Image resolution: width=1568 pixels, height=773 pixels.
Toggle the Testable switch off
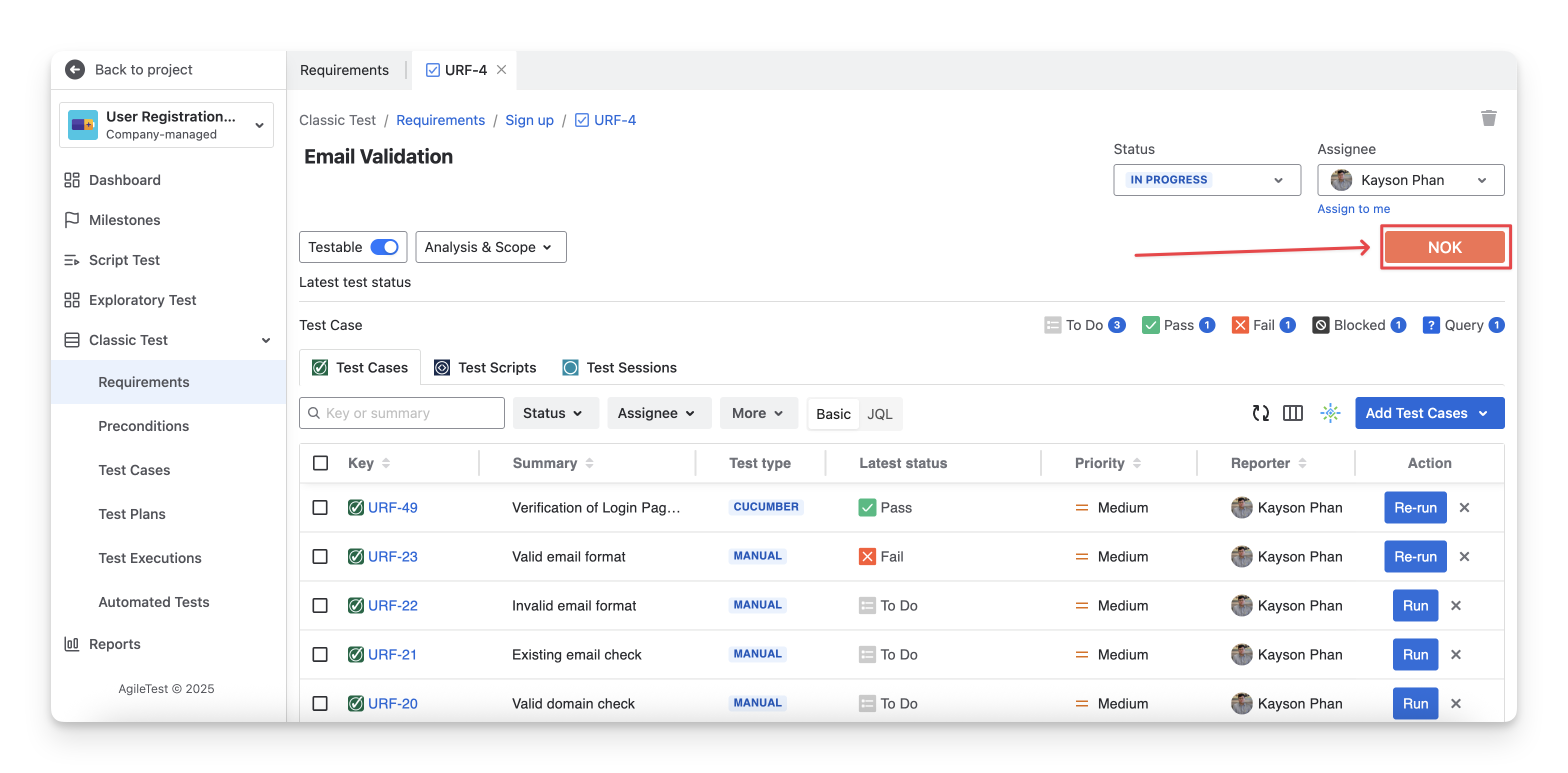tap(384, 247)
